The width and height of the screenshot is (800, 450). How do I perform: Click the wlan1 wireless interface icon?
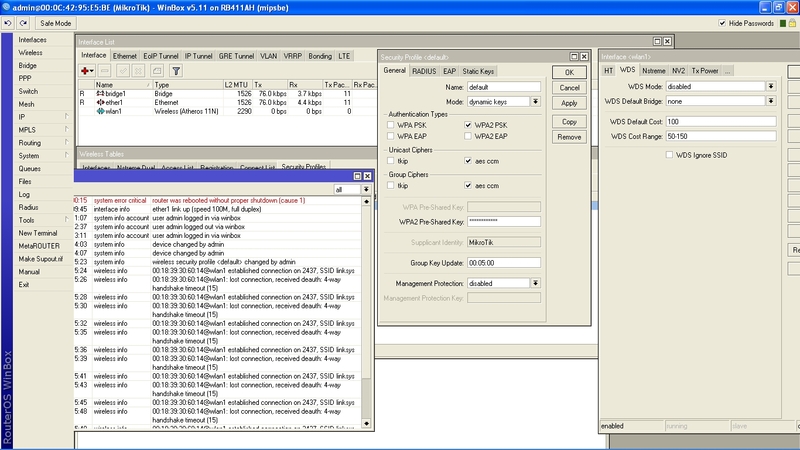tap(101, 111)
